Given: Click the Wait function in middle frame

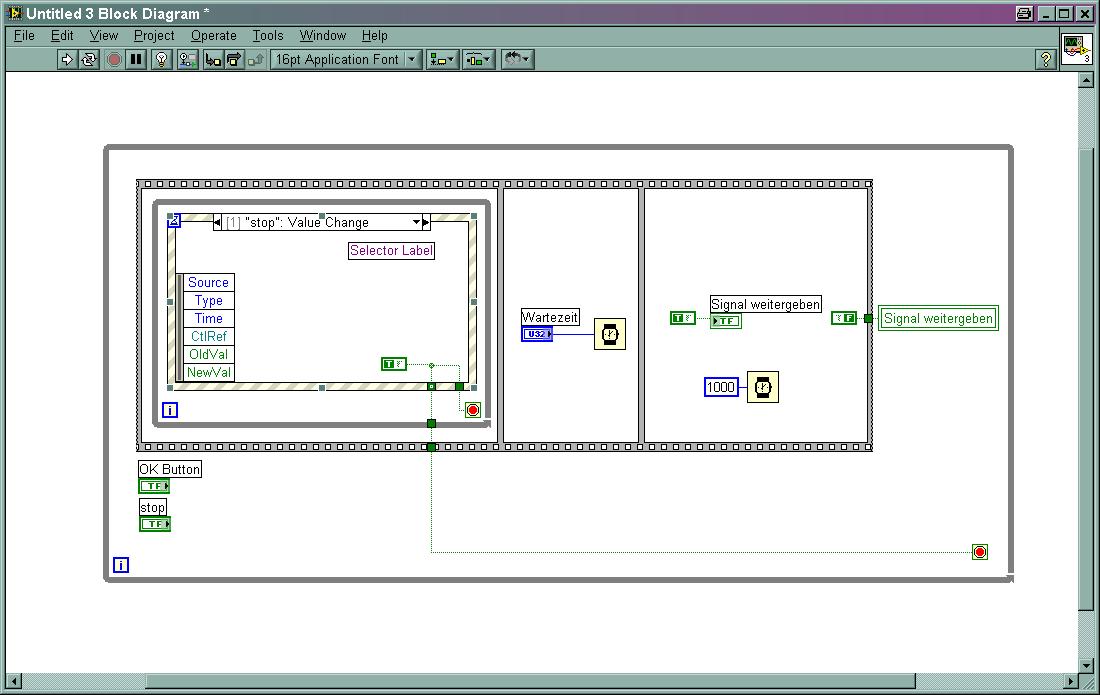Looking at the screenshot, I should coord(610,335).
